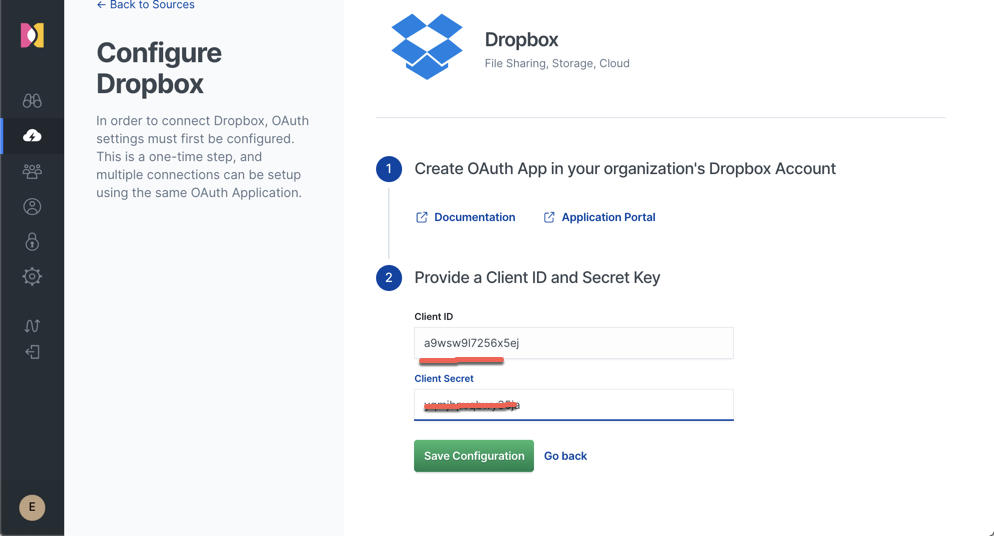Click the Dropbox logo image
The width and height of the screenshot is (994, 536).
(x=427, y=47)
